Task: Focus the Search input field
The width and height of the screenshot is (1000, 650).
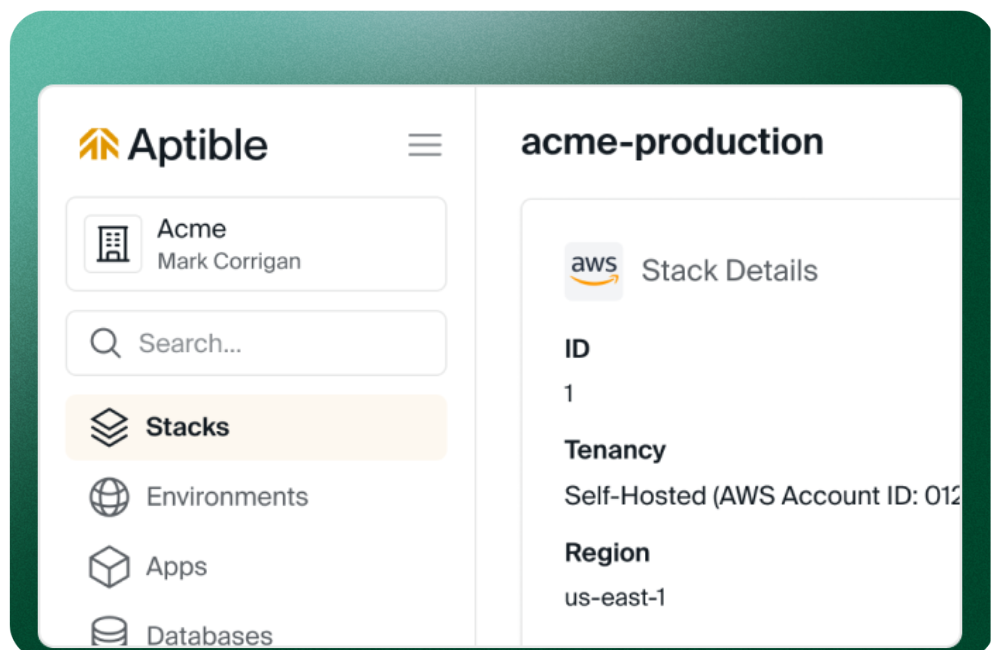Action: [280, 344]
